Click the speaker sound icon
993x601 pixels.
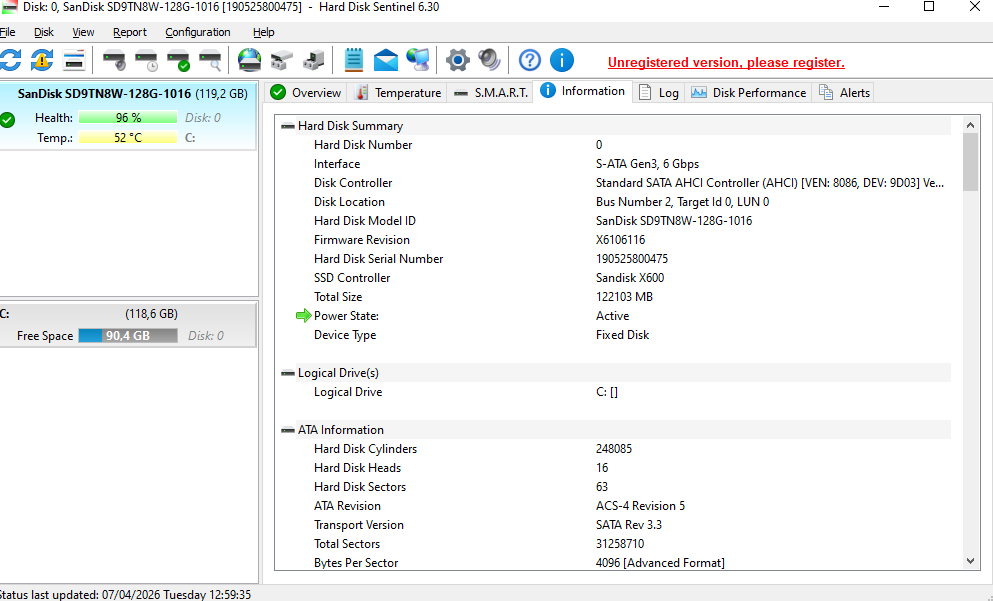[489, 60]
